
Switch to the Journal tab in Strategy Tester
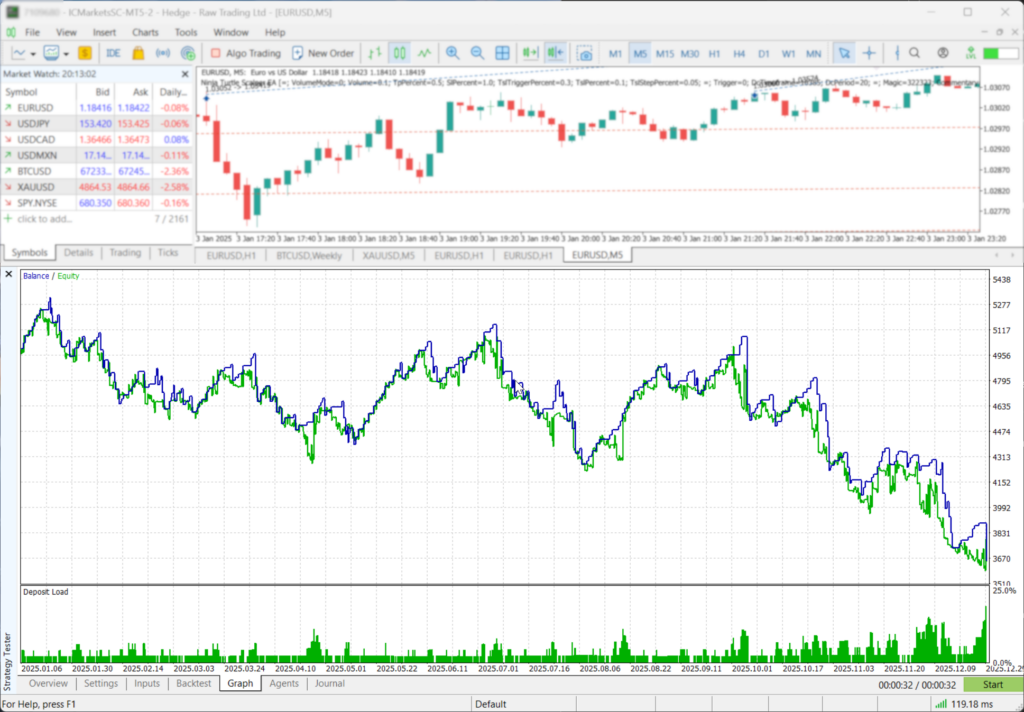click(x=330, y=683)
